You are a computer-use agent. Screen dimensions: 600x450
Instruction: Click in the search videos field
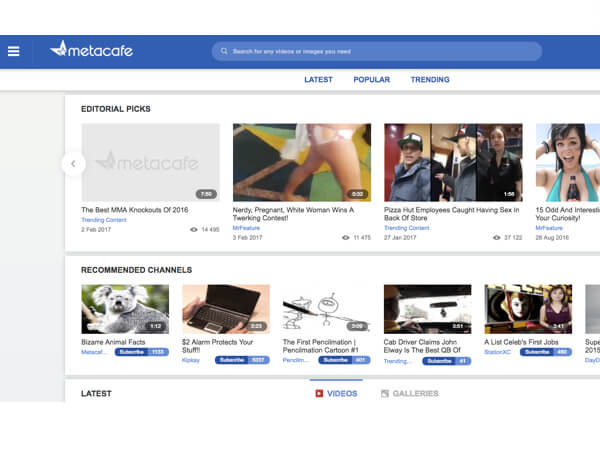coord(380,51)
